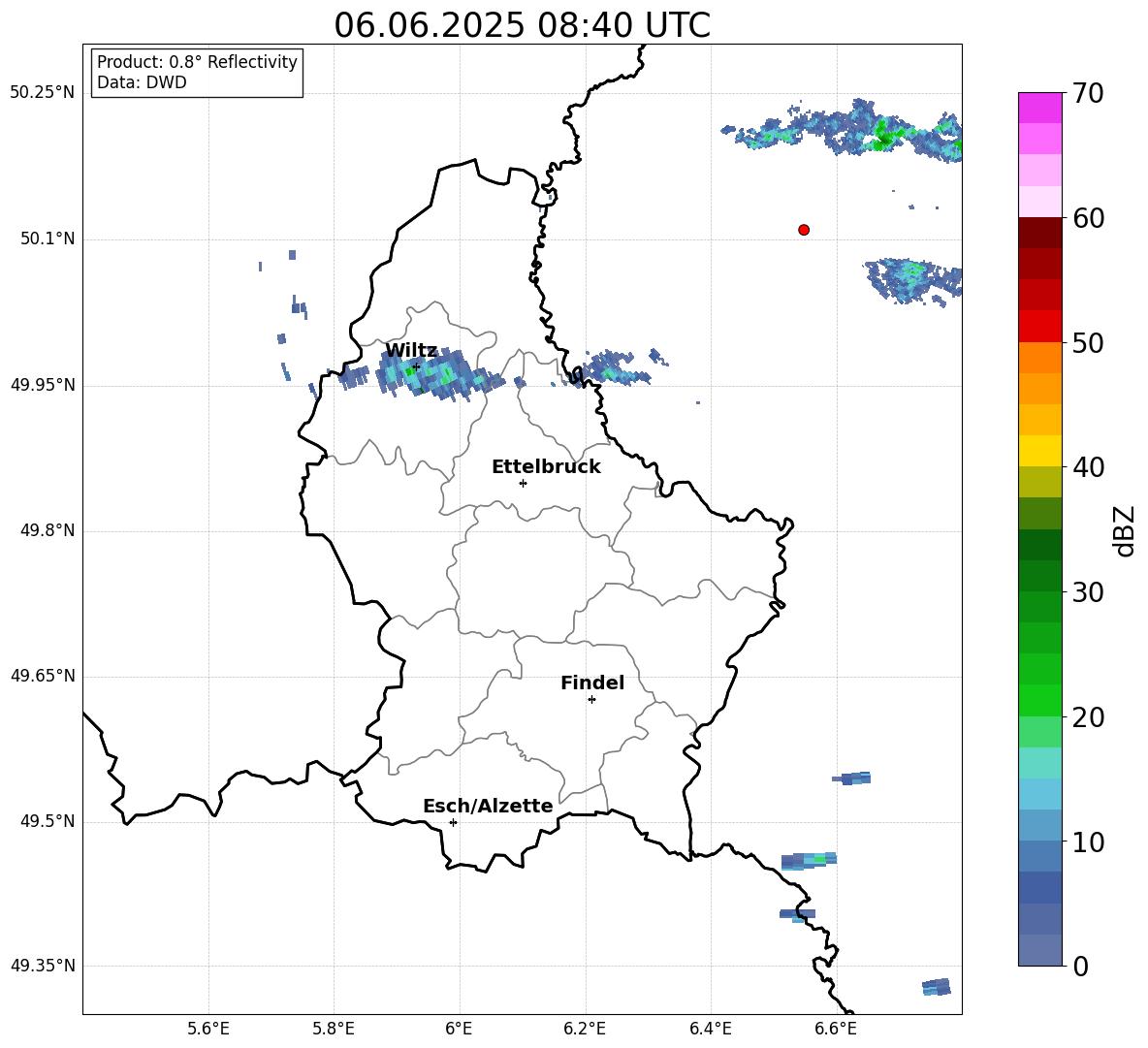
Task: Click the 49.65°N latitude label
Action: [43, 676]
